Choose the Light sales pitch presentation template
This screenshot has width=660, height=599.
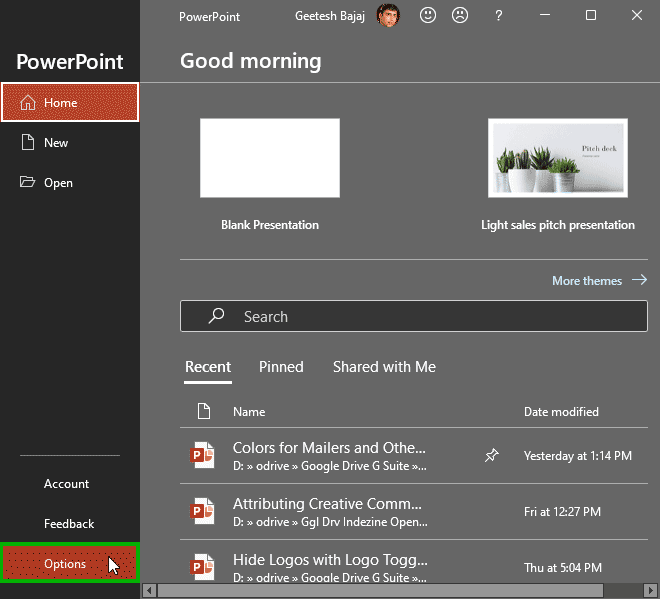point(557,158)
